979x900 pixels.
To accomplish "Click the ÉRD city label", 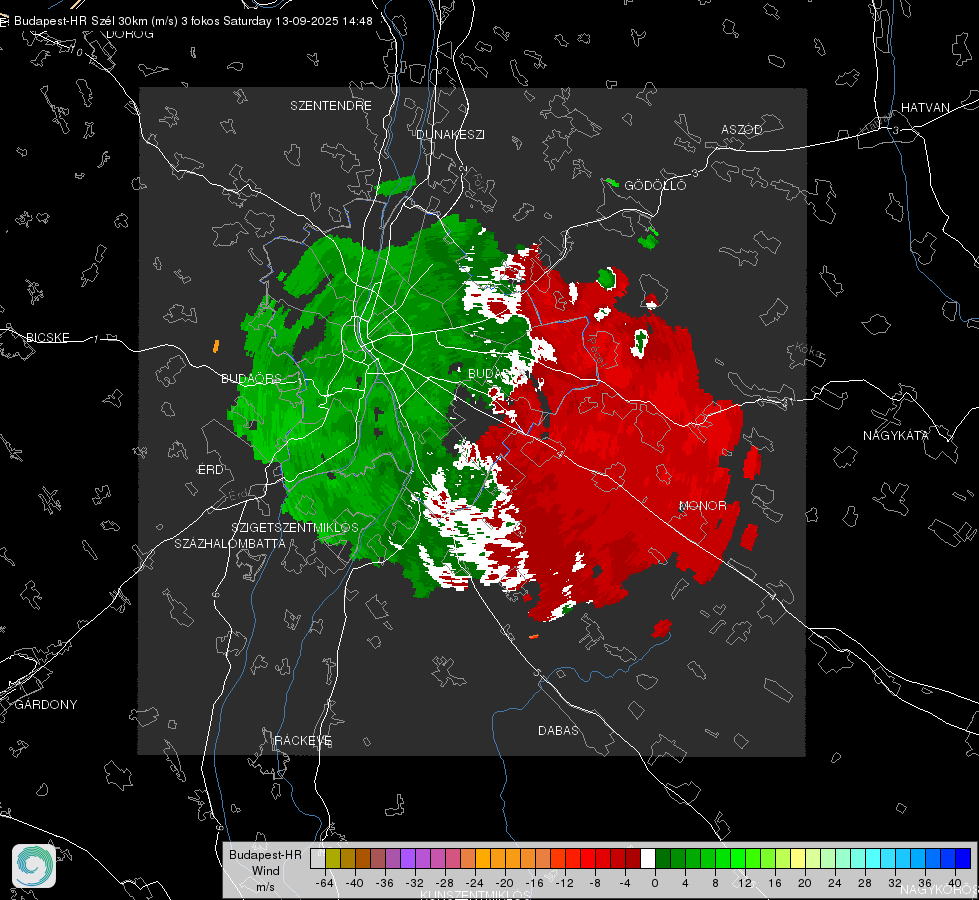I will pos(210,470).
